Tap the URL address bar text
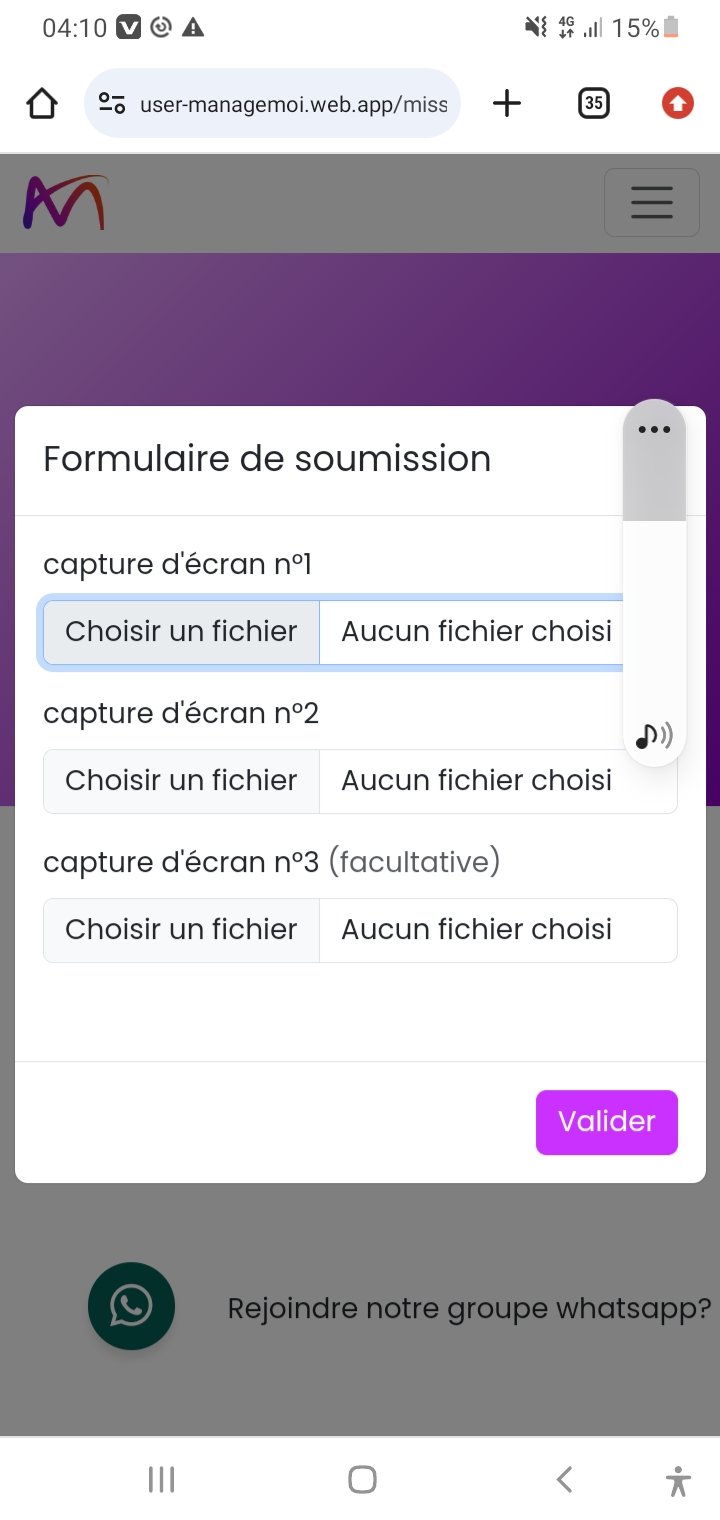 [x=293, y=104]
